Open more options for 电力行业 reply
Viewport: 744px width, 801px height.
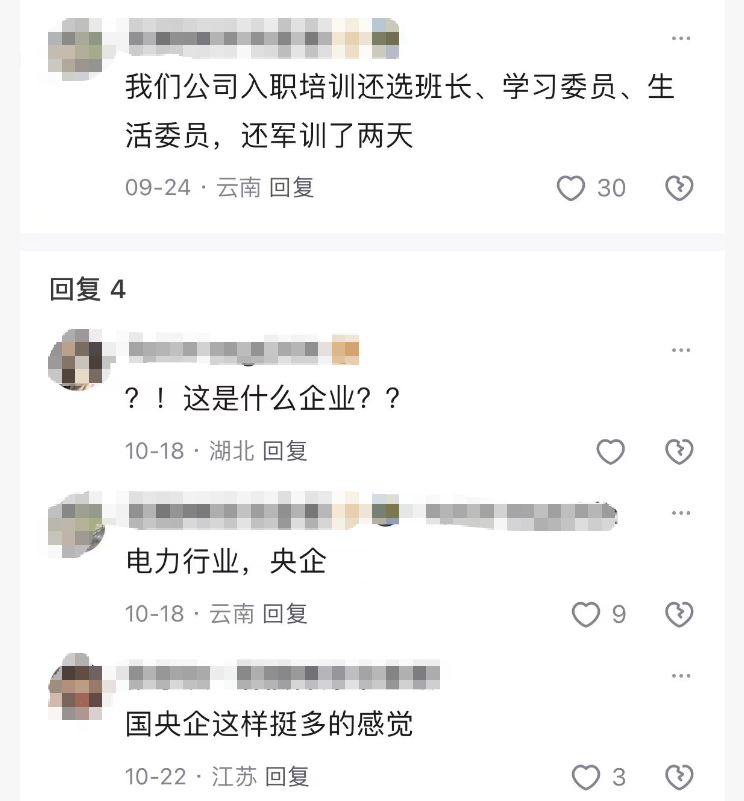681,513
